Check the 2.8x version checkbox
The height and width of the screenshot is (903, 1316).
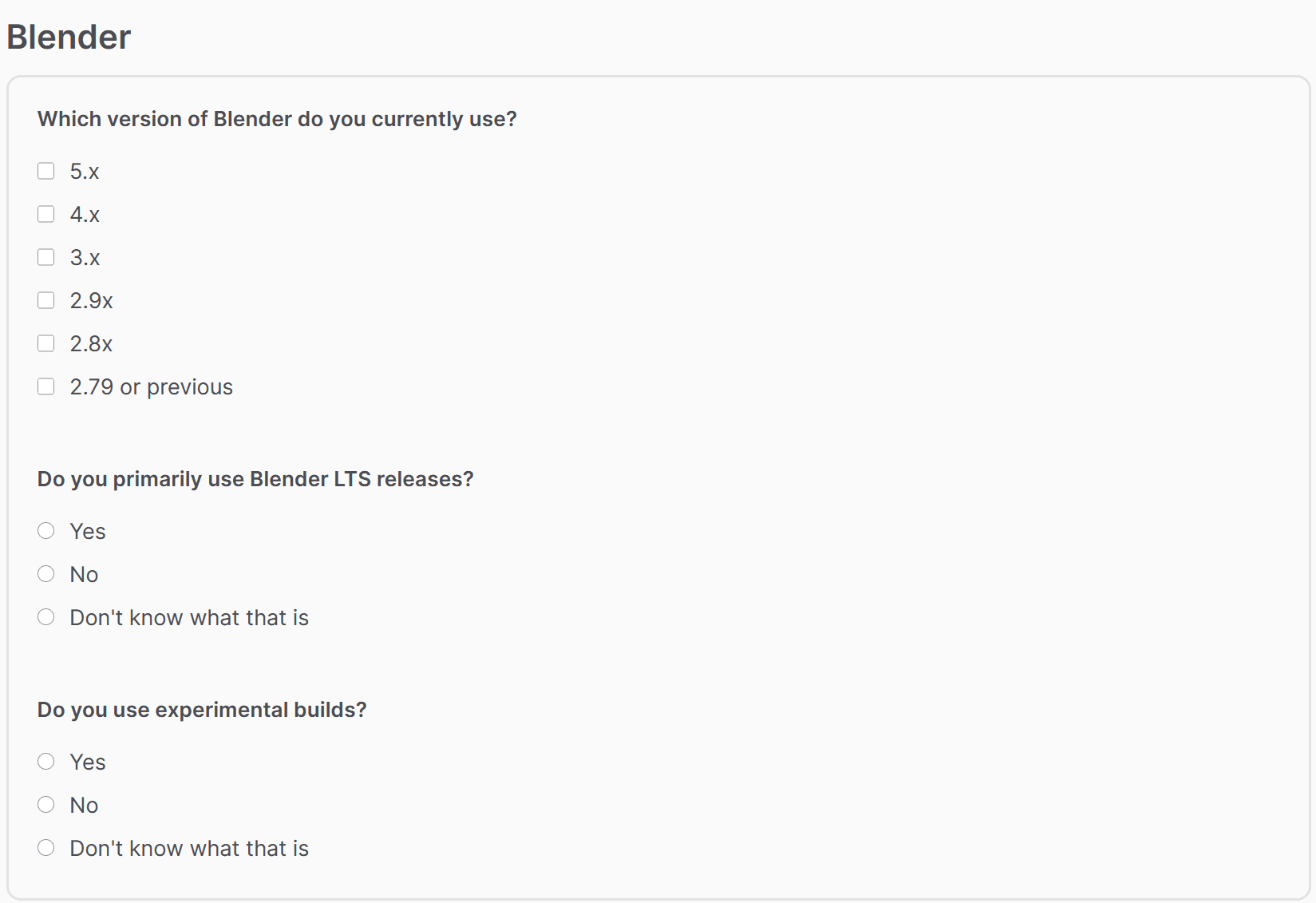pyautogui.click(x=45, y=343)
